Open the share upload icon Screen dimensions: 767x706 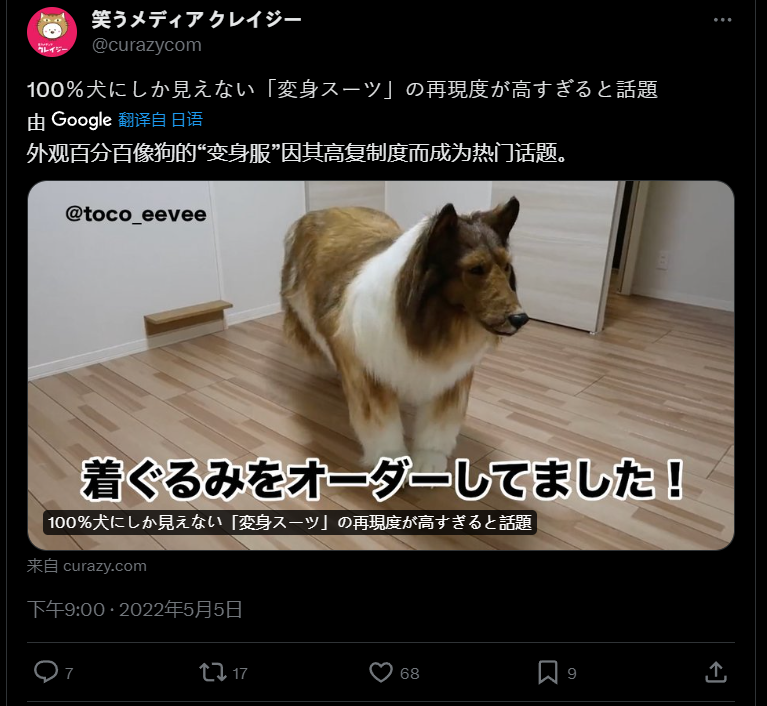click(716, 672)
